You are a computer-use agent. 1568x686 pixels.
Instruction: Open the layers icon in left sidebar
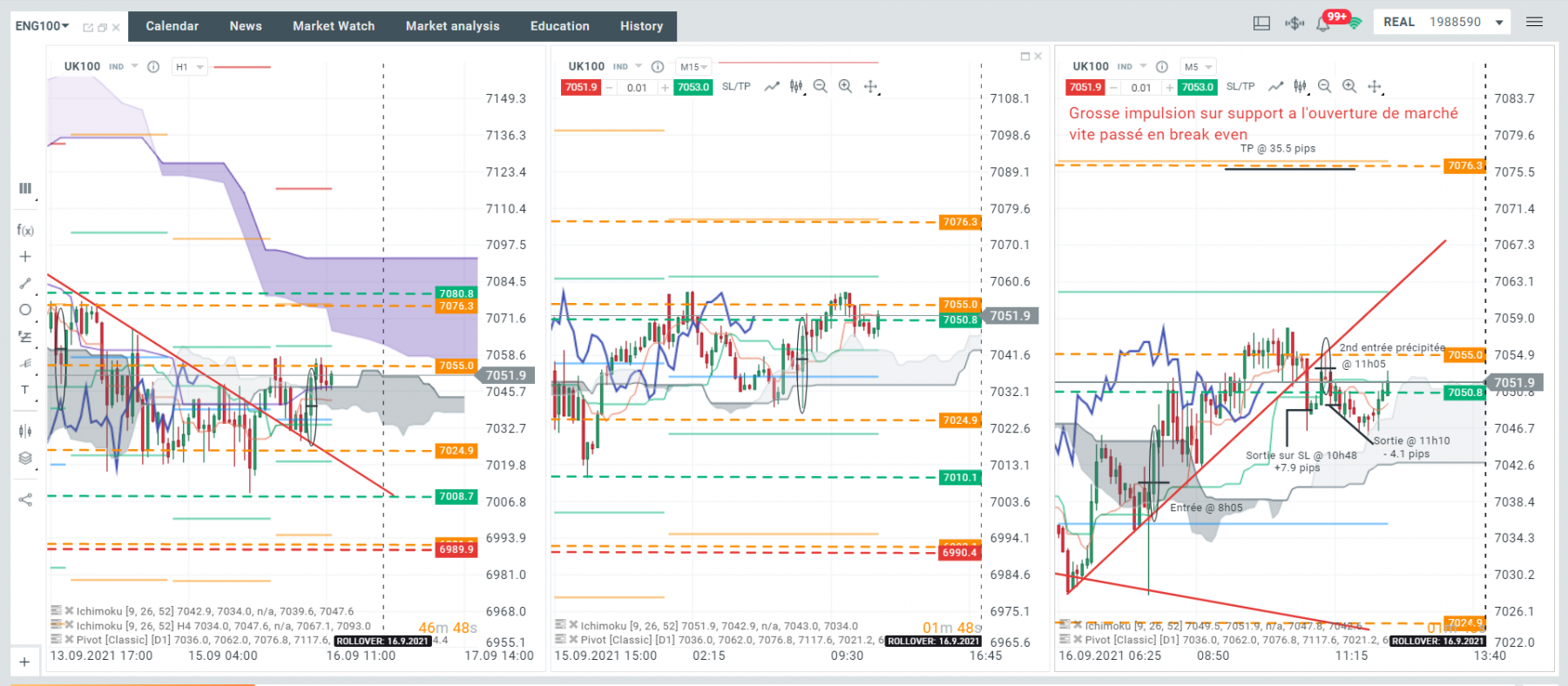coord(25,458)
